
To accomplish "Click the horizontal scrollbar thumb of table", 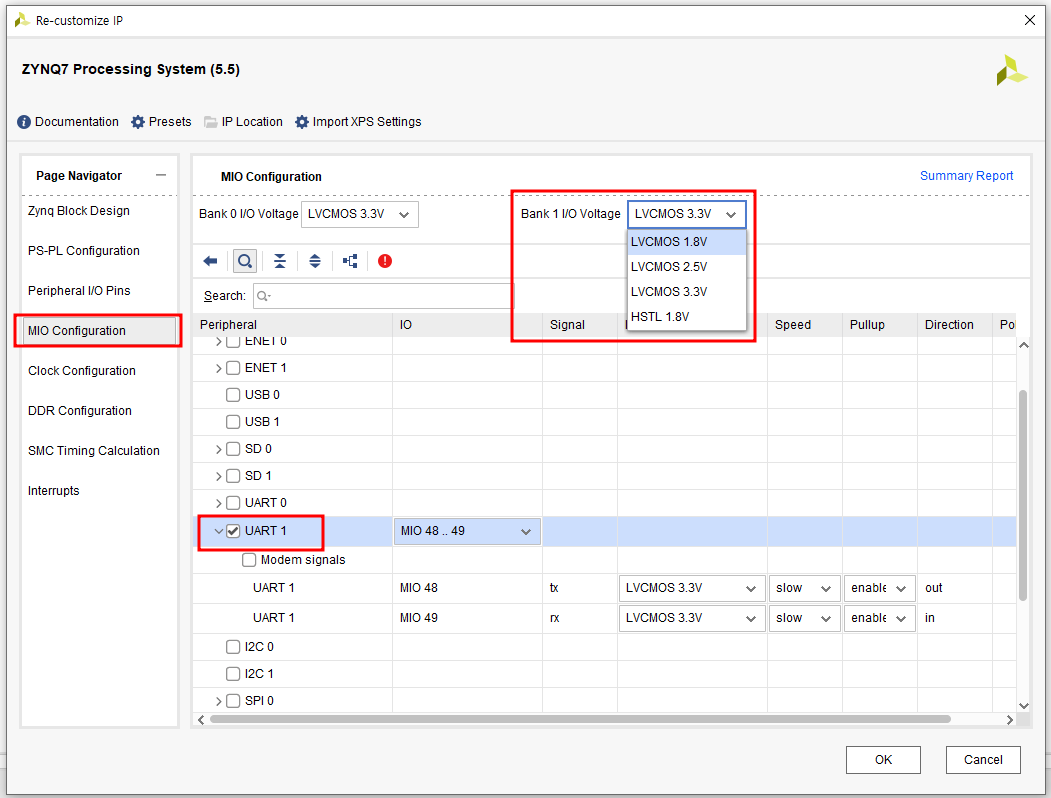I will pyautogui.click(x=580, y=719).
